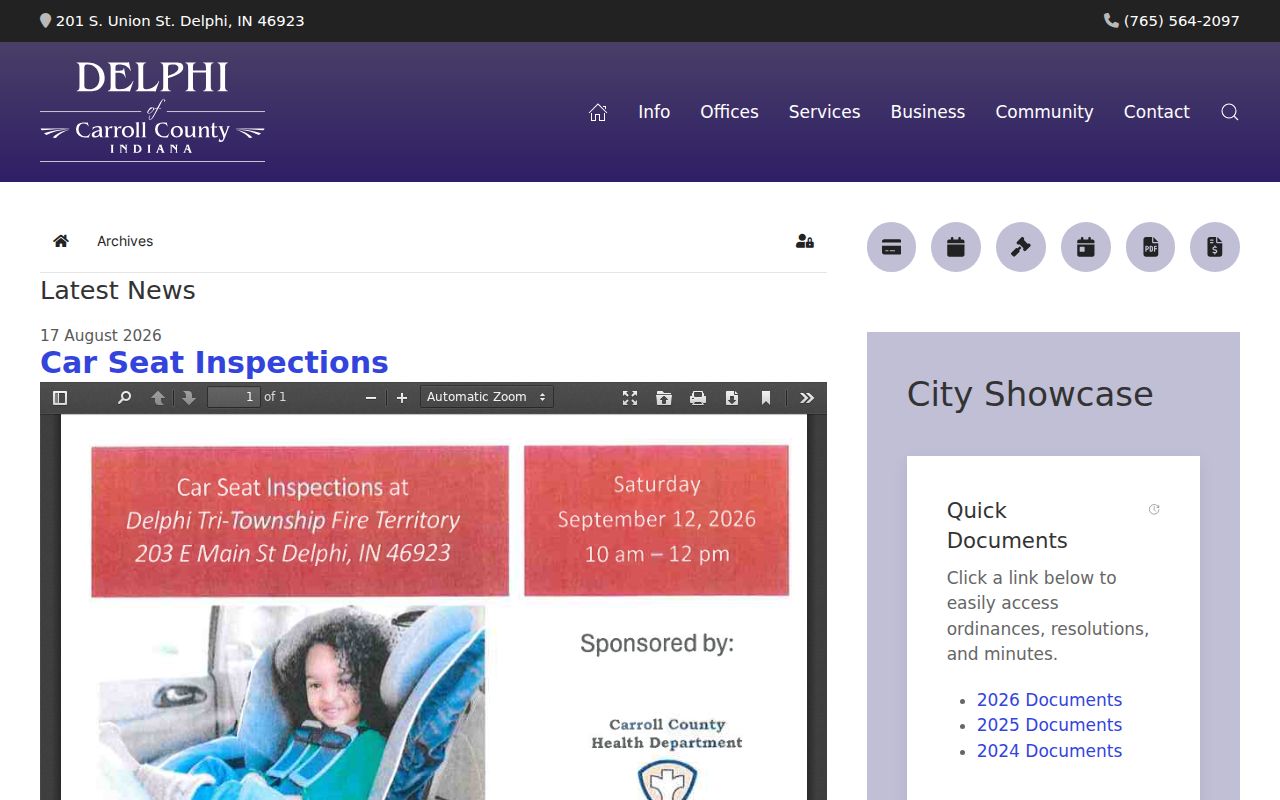The image size is (1280, 800).
Task: Zoom in the PDF with plus
Action: (402, 398)
